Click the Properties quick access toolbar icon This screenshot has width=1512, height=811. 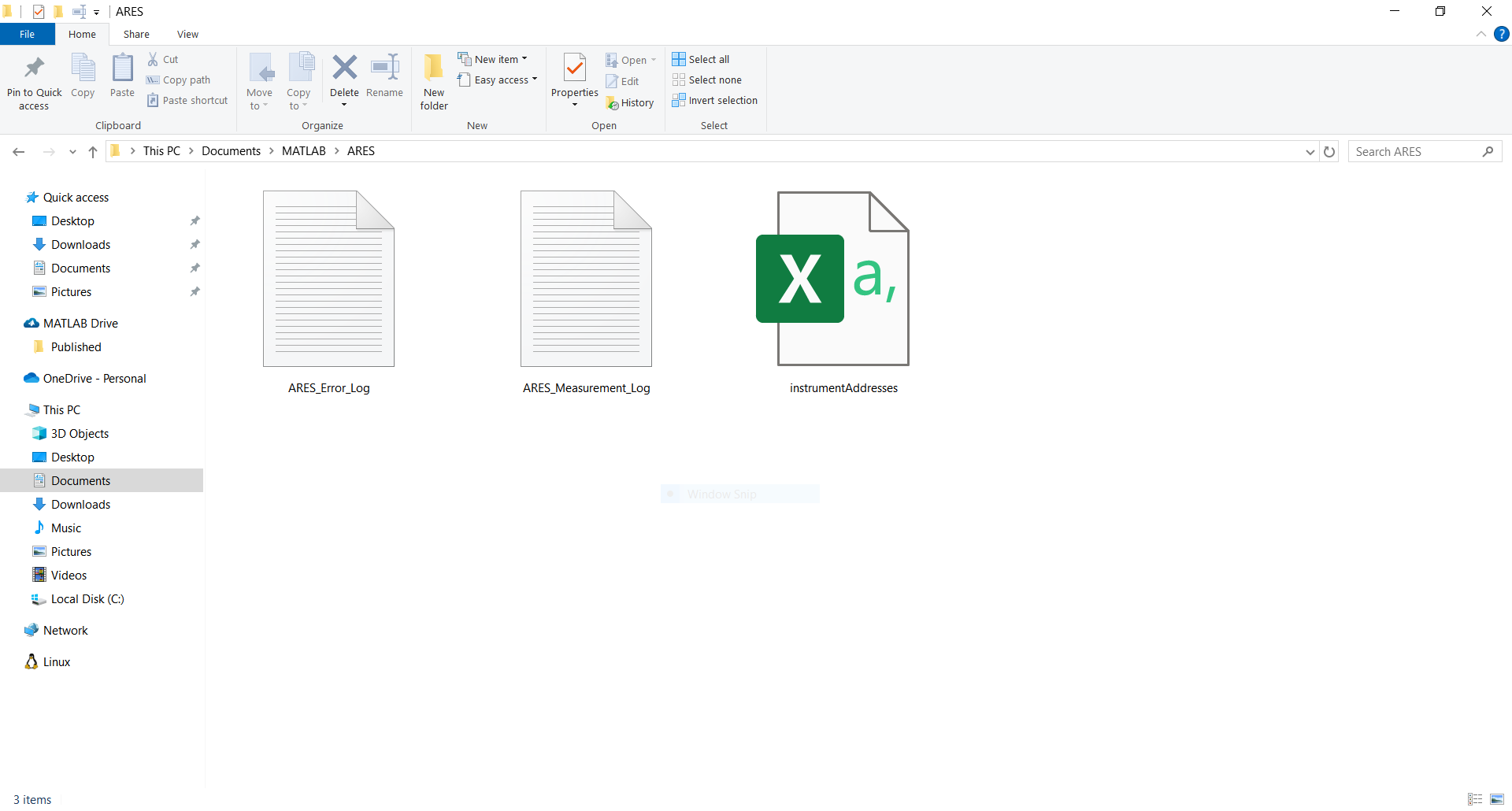(x=38, y=11)
